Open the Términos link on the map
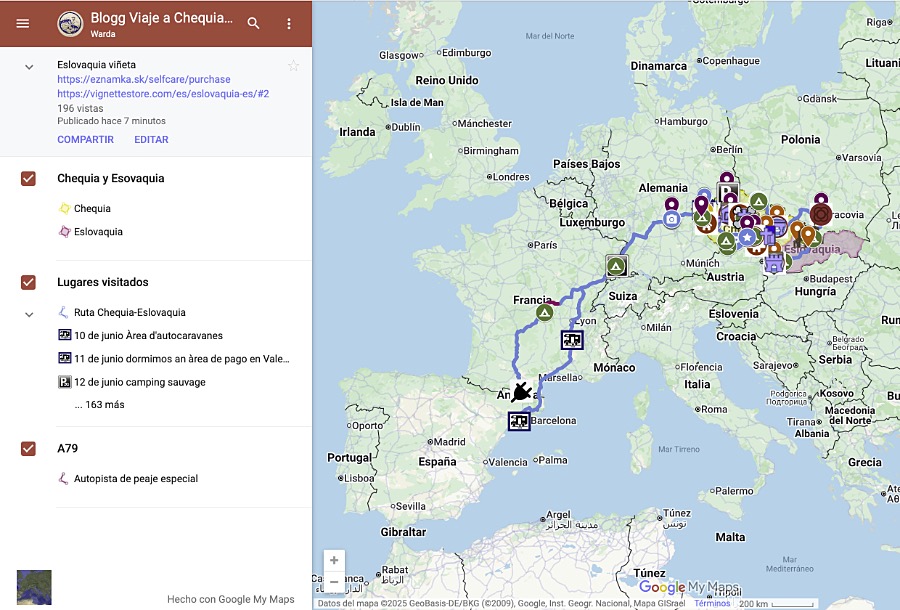 point(712,604)
